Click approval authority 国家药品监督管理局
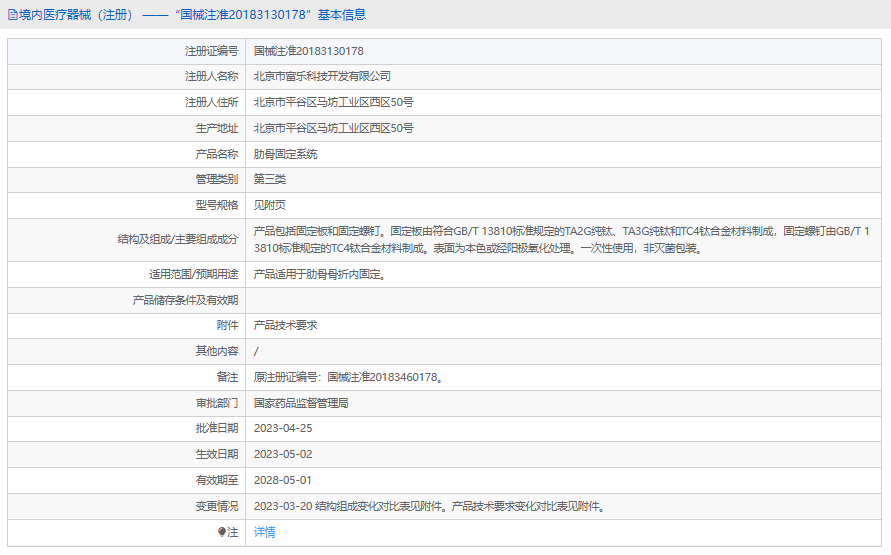Viewport: 891px width, 555px height. point(301,403)
